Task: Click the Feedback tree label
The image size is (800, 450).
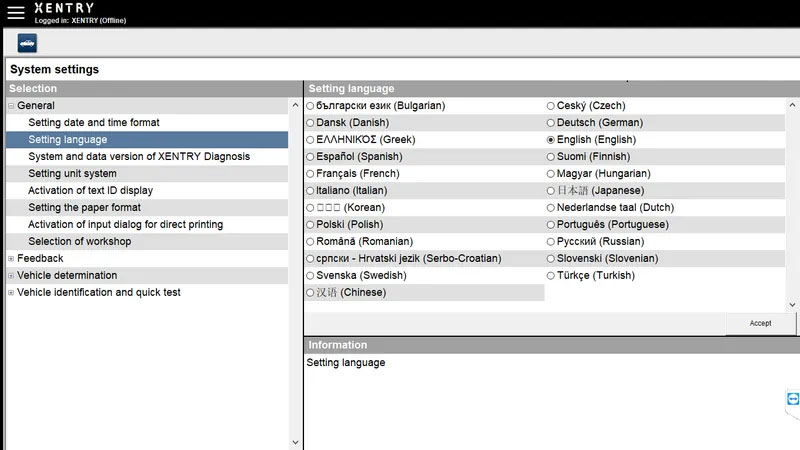Action: tap(40, 259)
